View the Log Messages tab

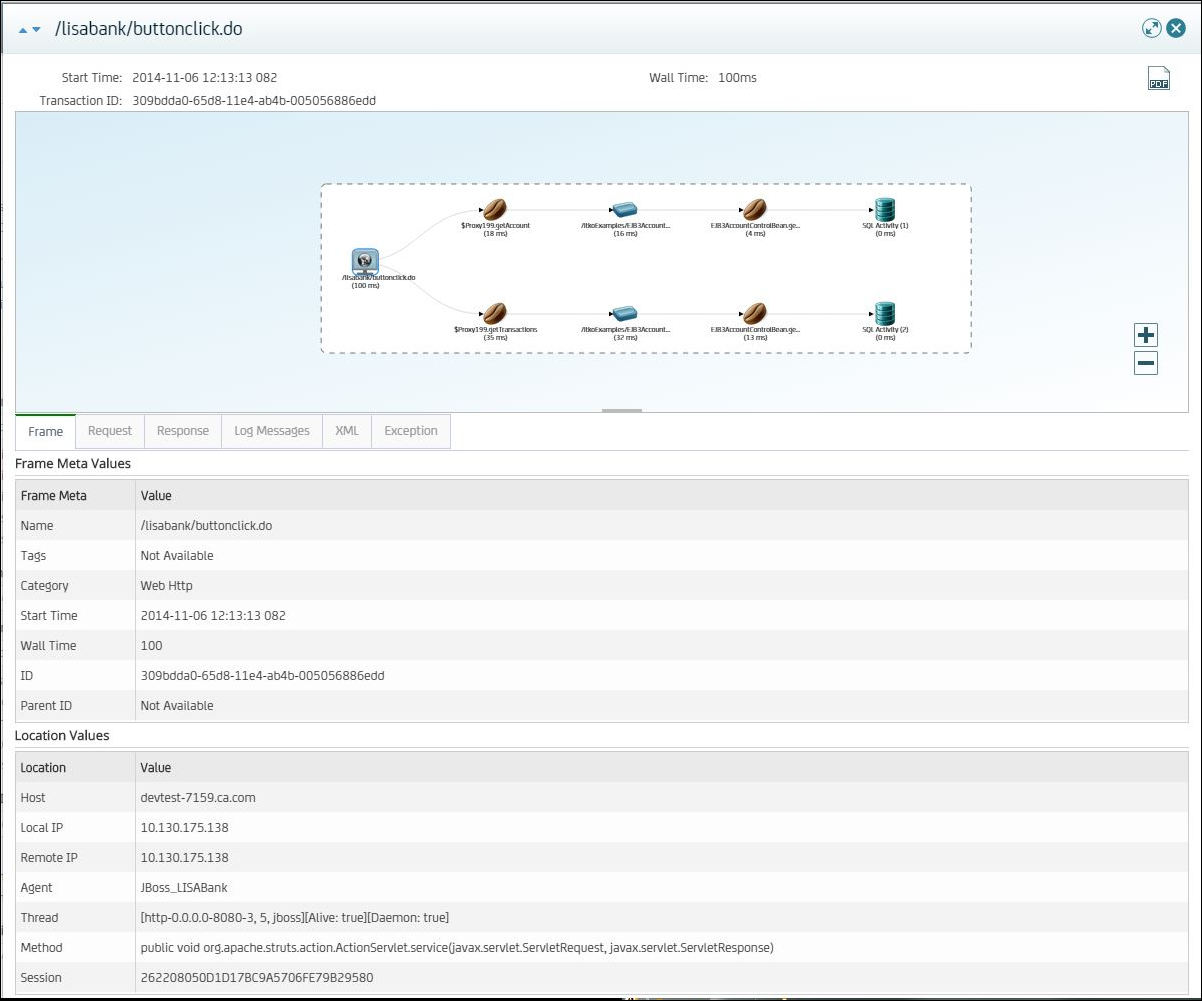pos(271,431)
